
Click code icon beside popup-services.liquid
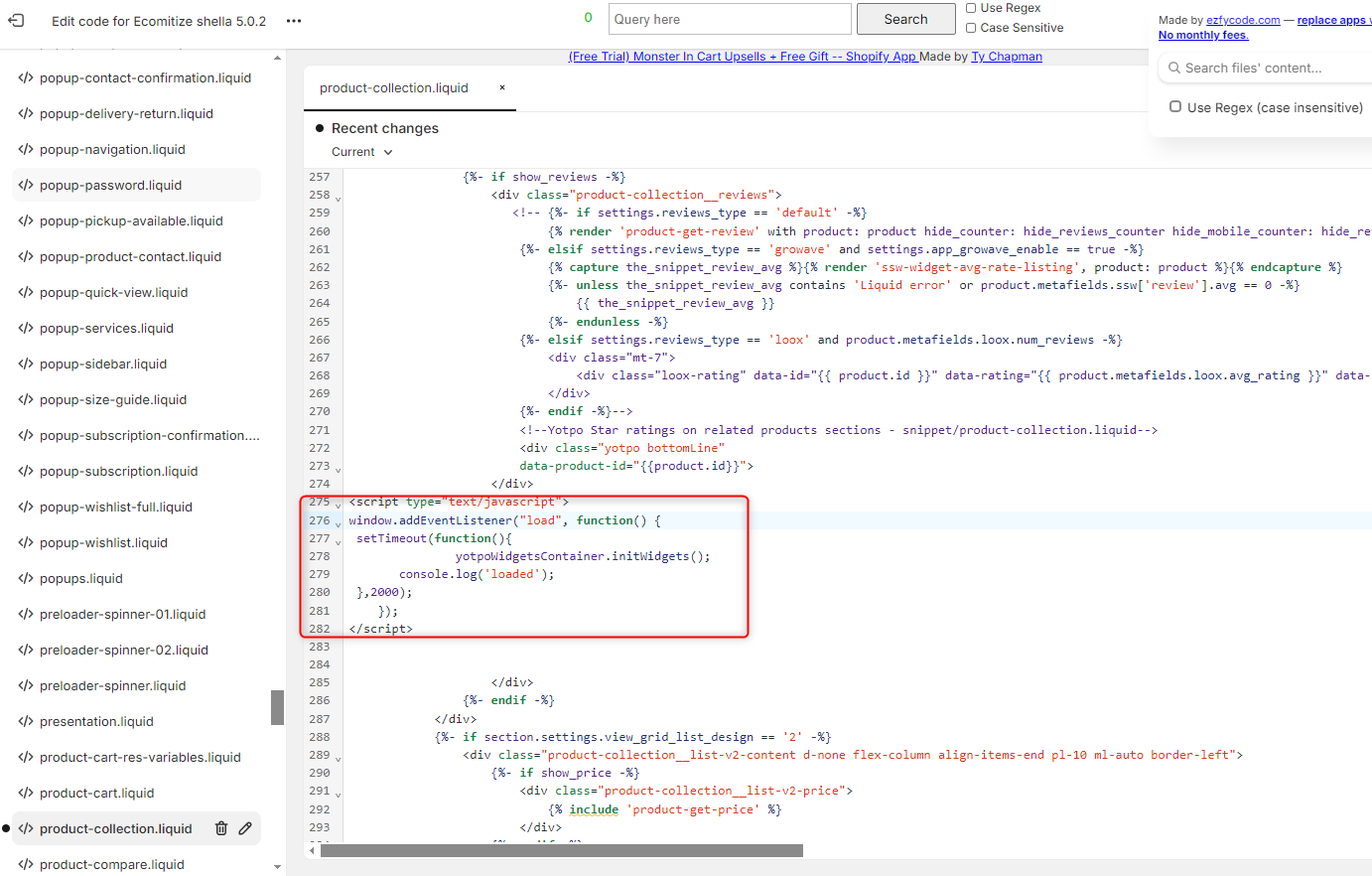(26, 328)
